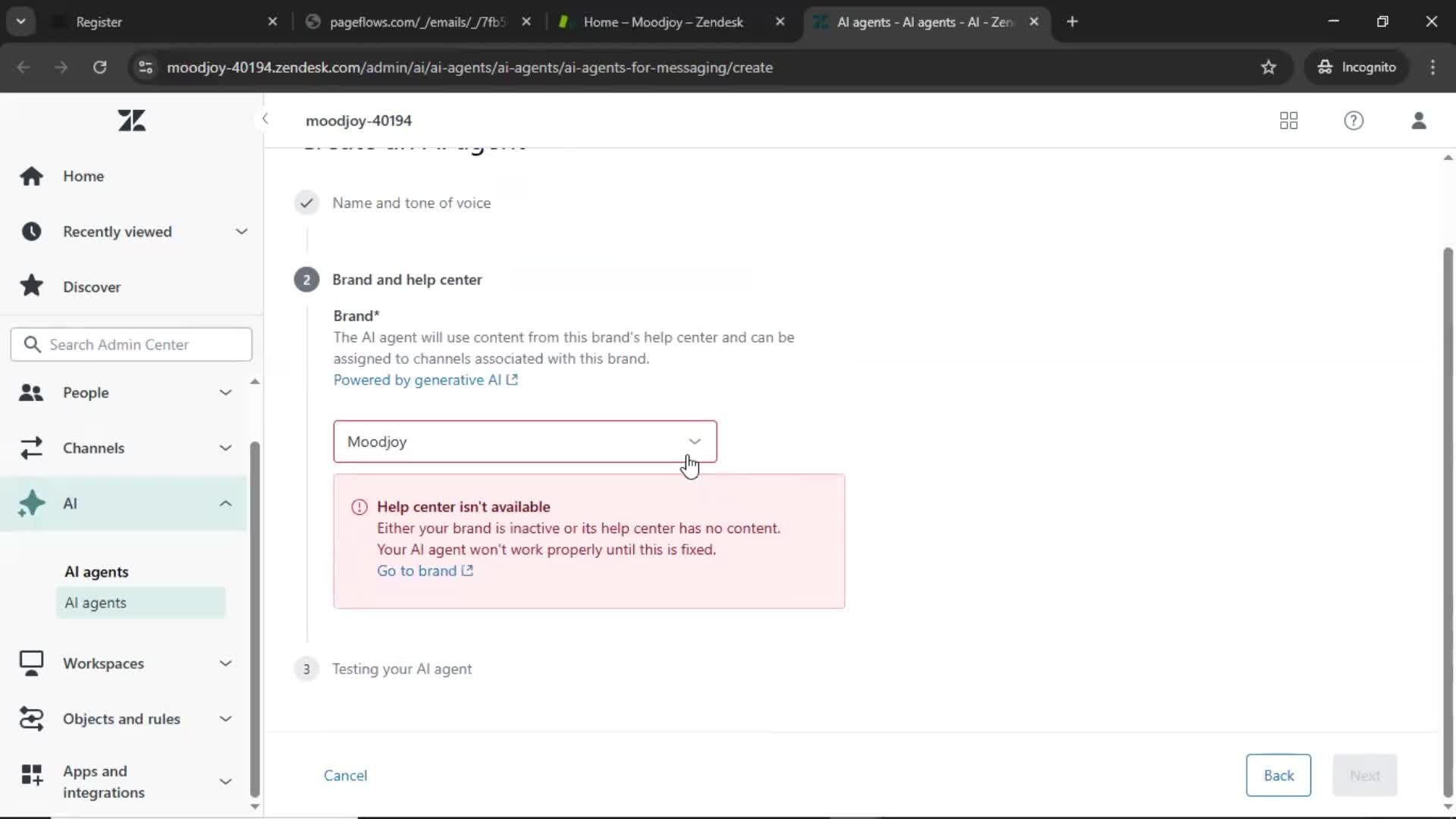Open the Help icon in the header

click(x=1354, y=121)
